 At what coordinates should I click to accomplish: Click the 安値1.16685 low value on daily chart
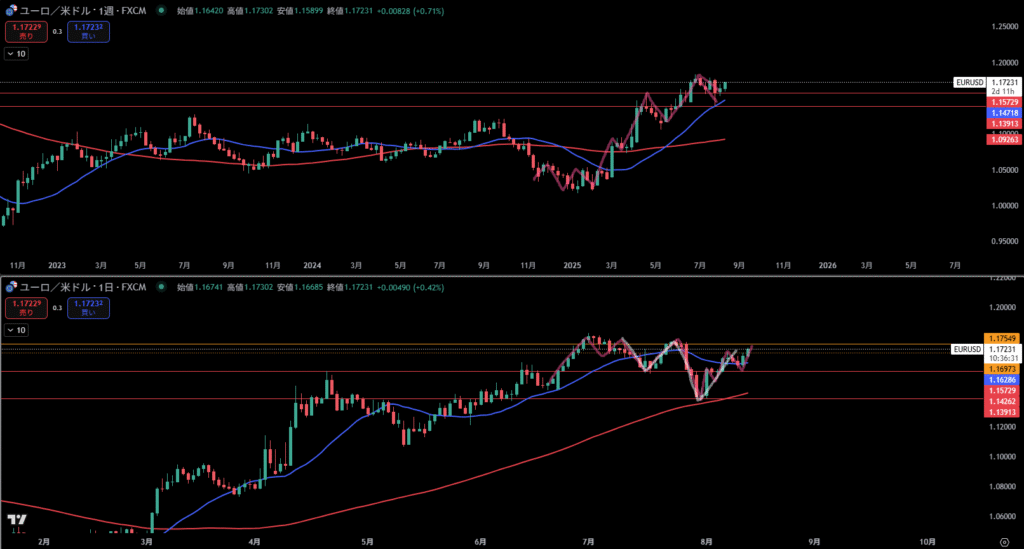pos(300,287)
